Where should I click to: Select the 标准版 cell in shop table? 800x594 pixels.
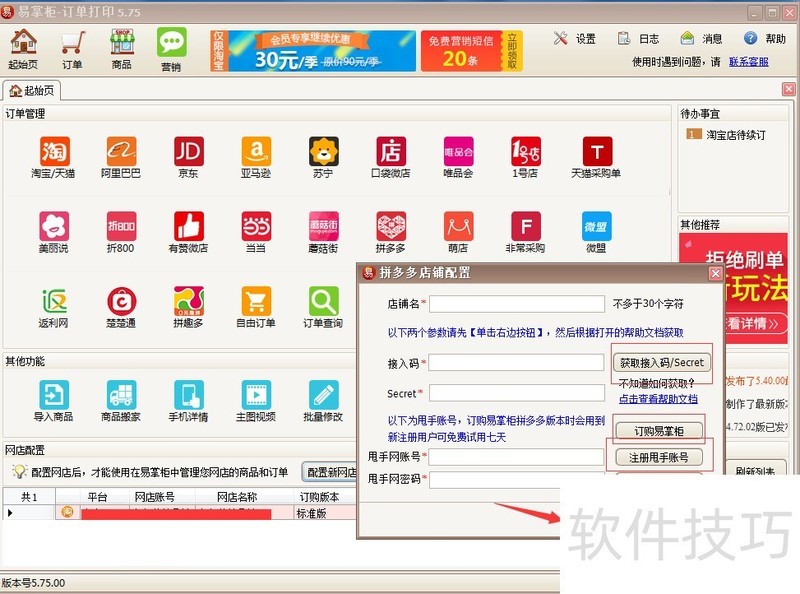point(325,513)
